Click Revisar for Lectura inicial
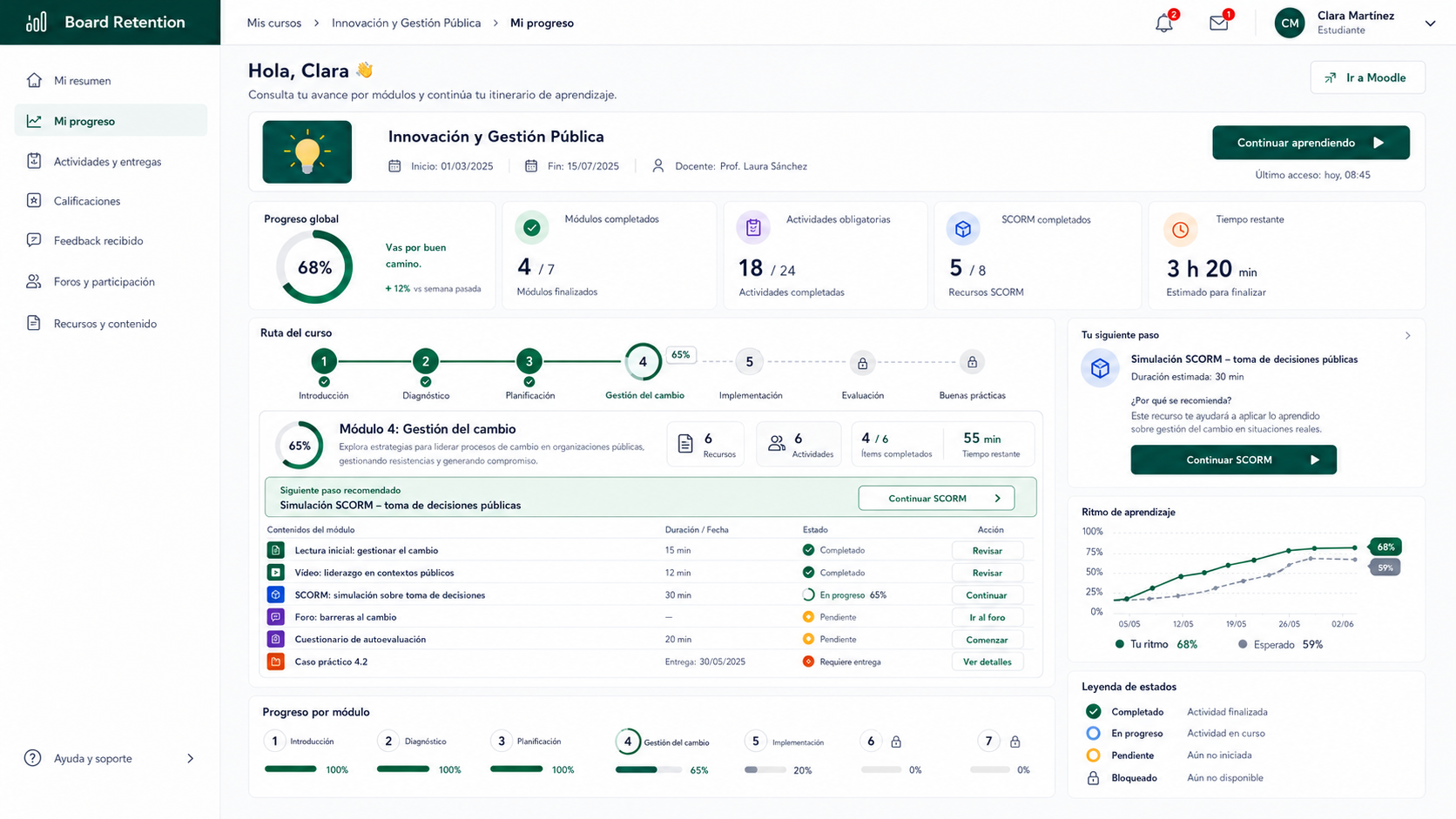The width and height of the screenshot is (1456, 819). point(987,550)
